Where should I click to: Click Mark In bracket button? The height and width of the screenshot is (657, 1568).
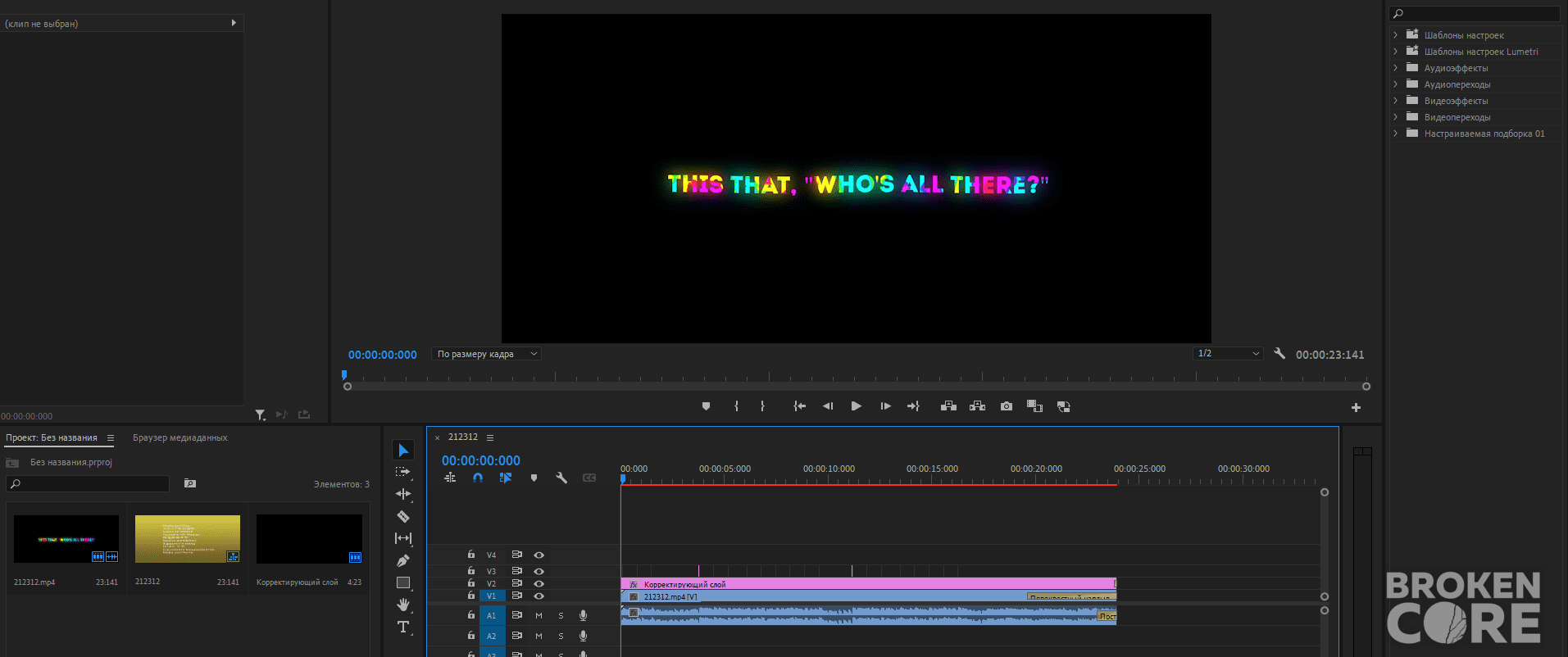(736, 406)
